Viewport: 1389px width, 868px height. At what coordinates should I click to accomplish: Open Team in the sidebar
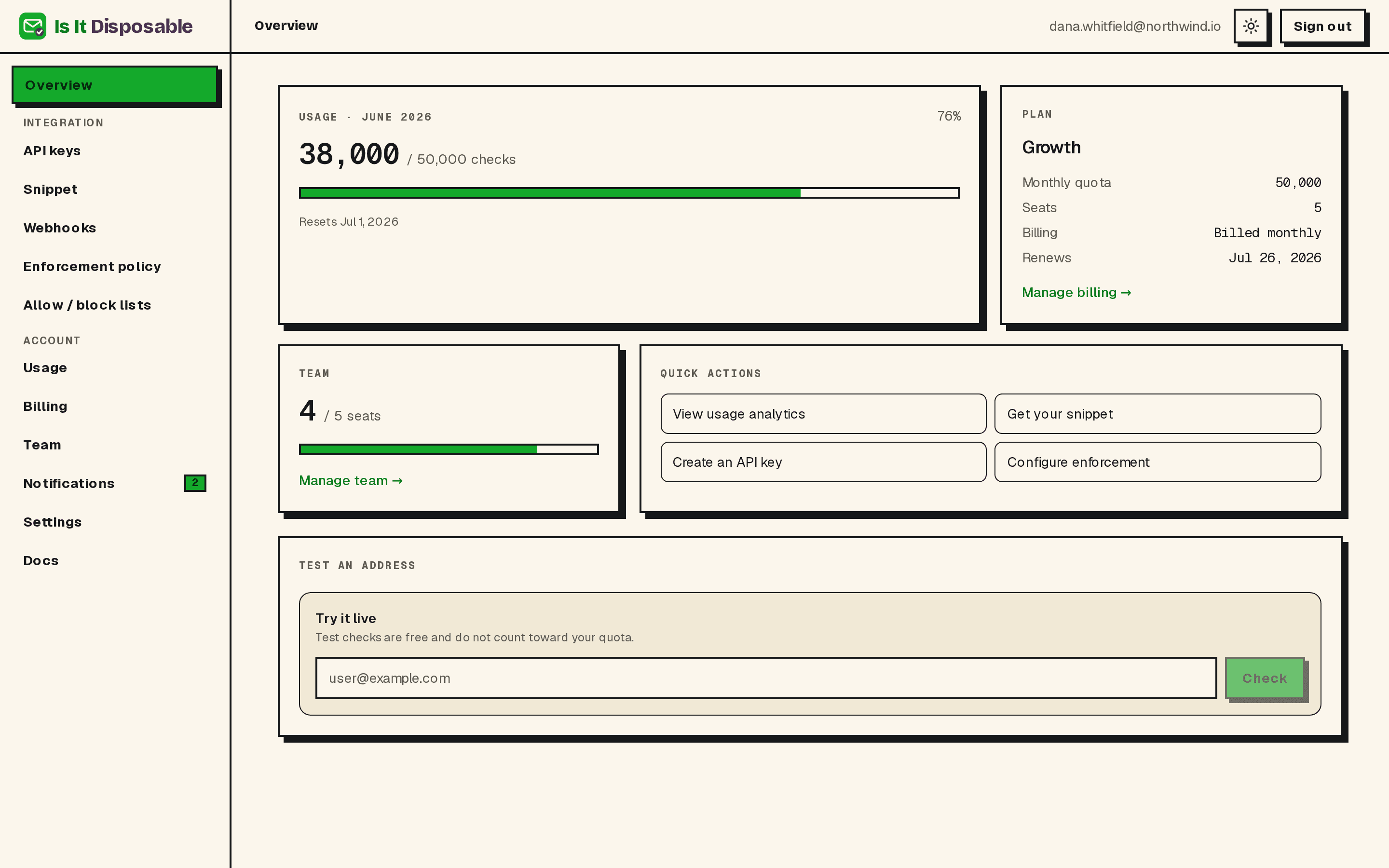(115, 445)
